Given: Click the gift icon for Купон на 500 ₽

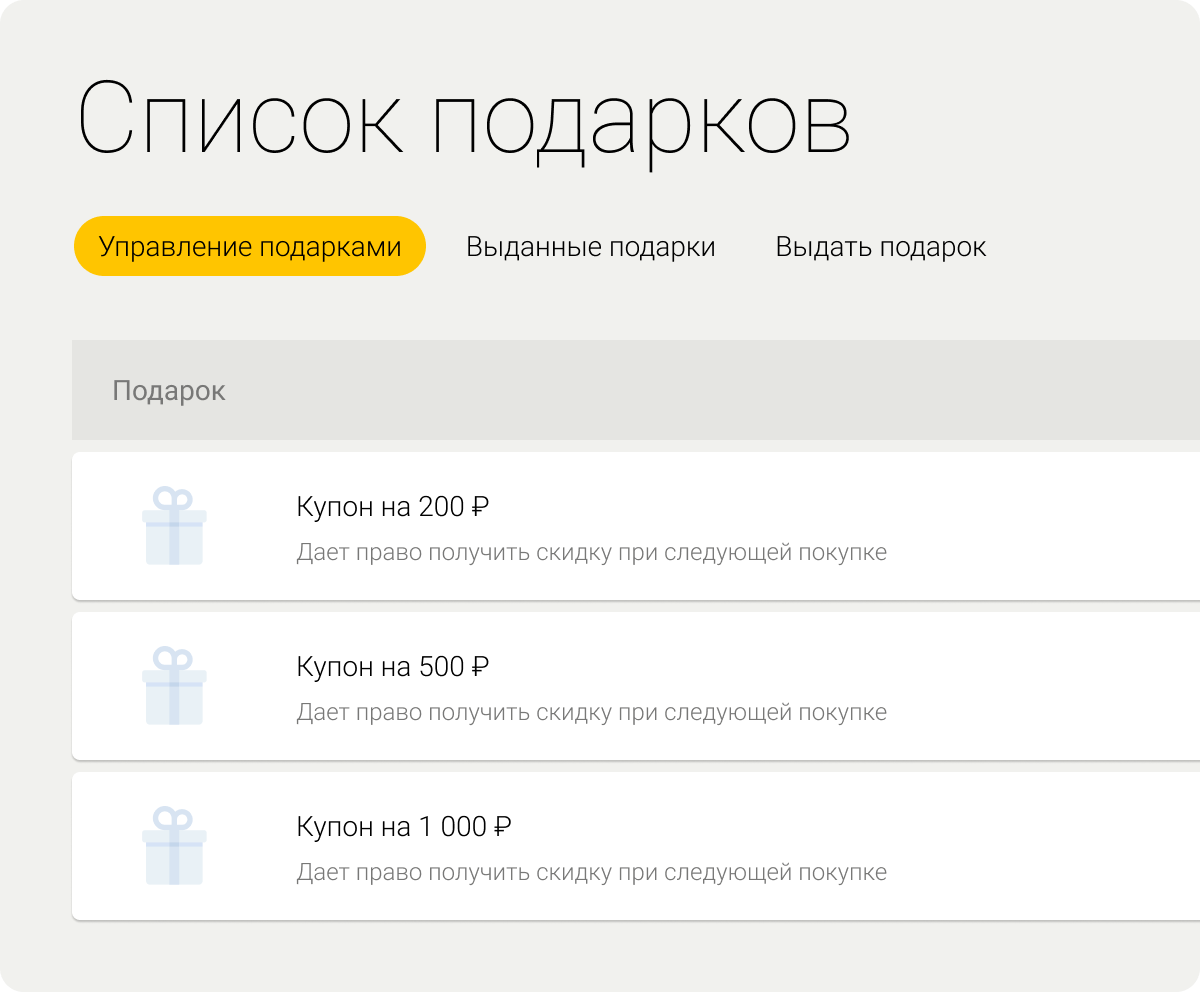Looking at the screenshot, I should (174, 686).
